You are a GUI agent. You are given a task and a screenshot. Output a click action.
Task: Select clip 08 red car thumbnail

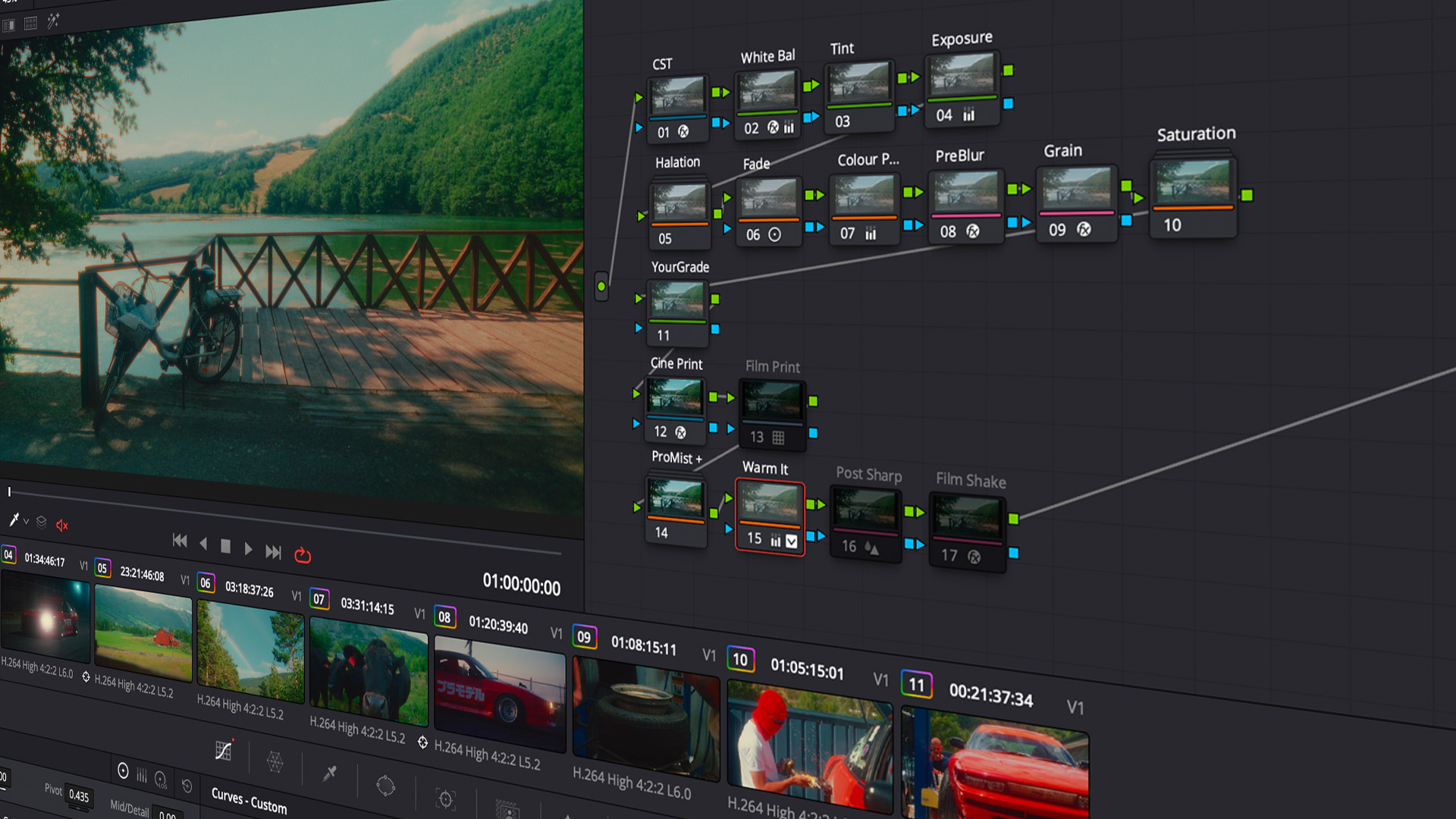499,693
